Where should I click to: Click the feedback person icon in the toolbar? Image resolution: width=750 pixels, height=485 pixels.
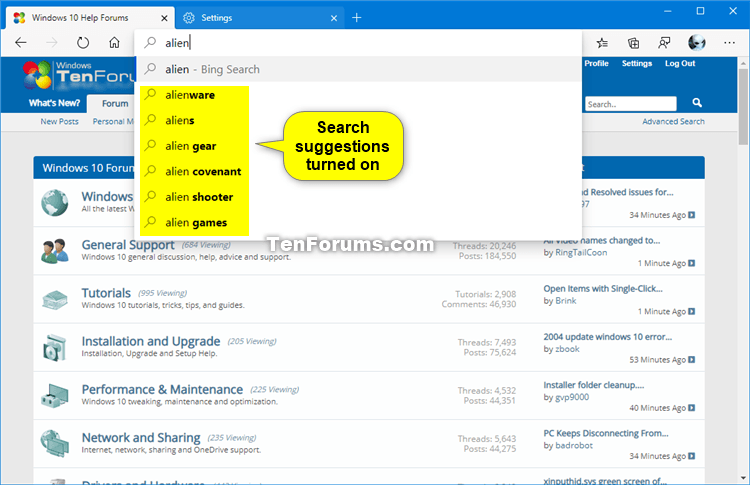(664, 43)
